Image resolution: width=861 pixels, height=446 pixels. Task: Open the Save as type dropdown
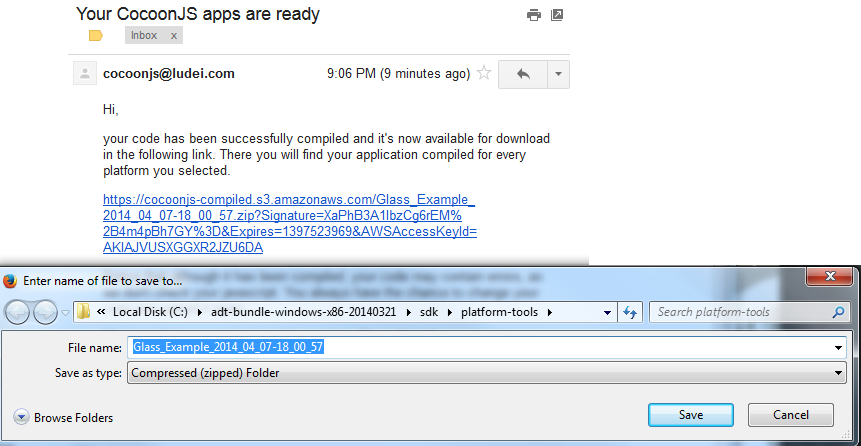tap(838, 373)
